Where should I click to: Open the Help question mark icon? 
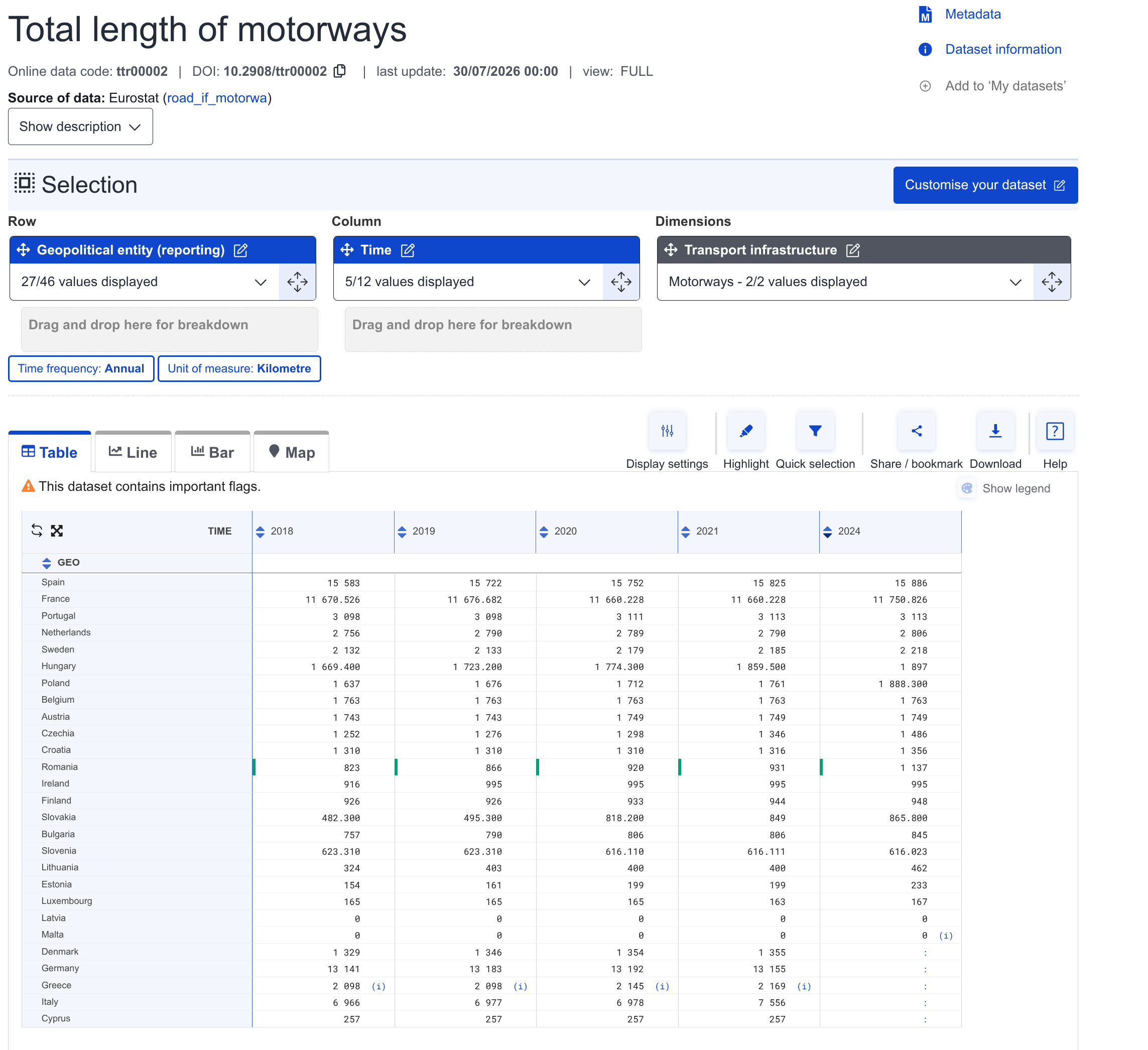1055,431
